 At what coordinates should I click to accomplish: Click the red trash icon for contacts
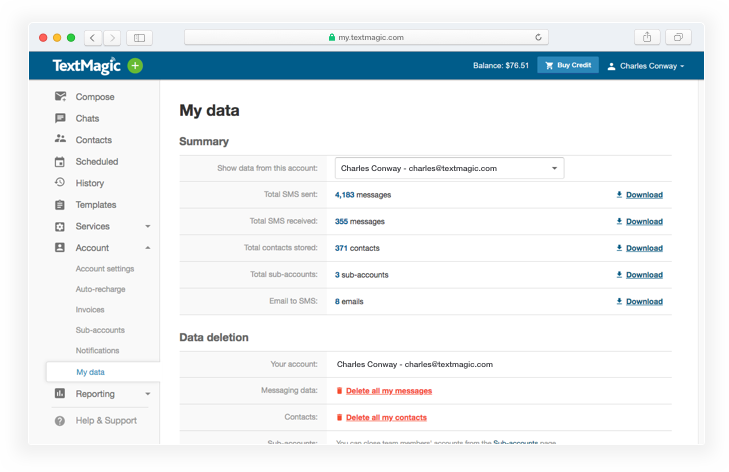(x=339, y=417)
